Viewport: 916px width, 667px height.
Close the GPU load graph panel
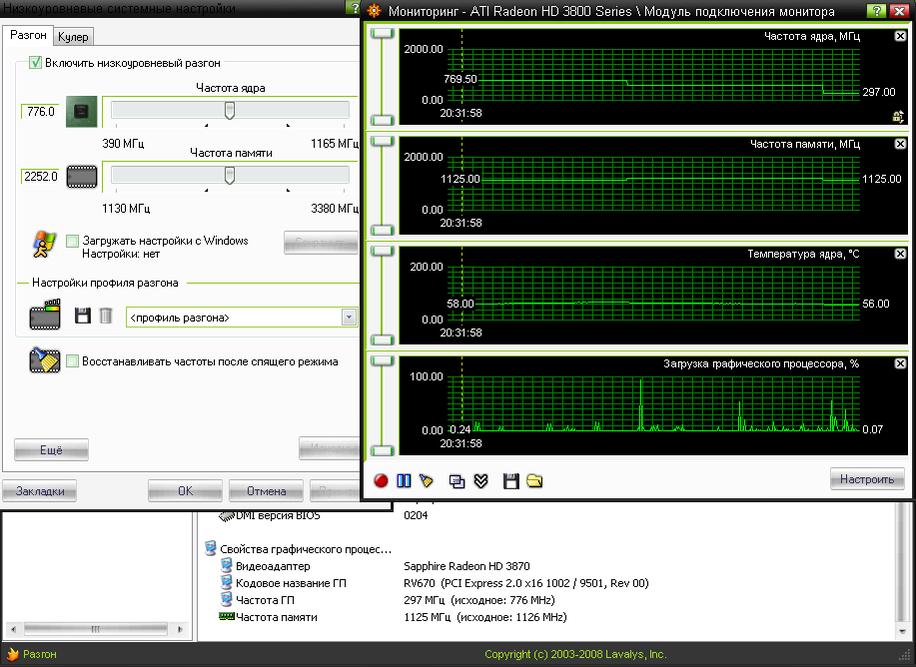pyautogui.click(x=899, y=363)
